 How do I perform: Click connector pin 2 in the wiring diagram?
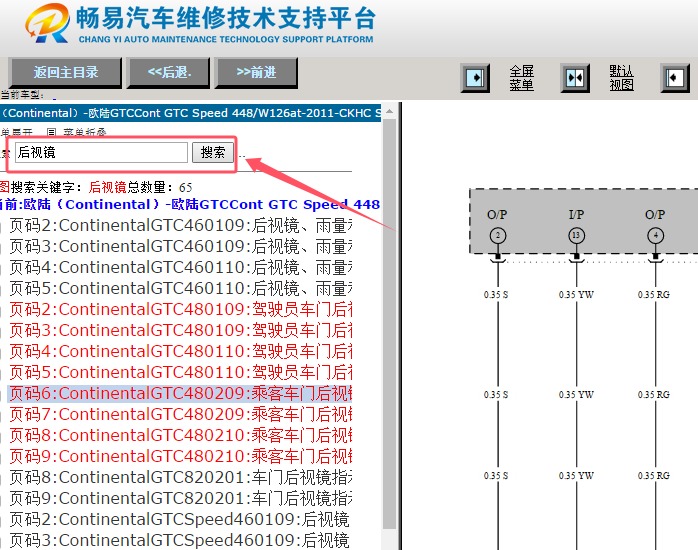tap(498, 235)
